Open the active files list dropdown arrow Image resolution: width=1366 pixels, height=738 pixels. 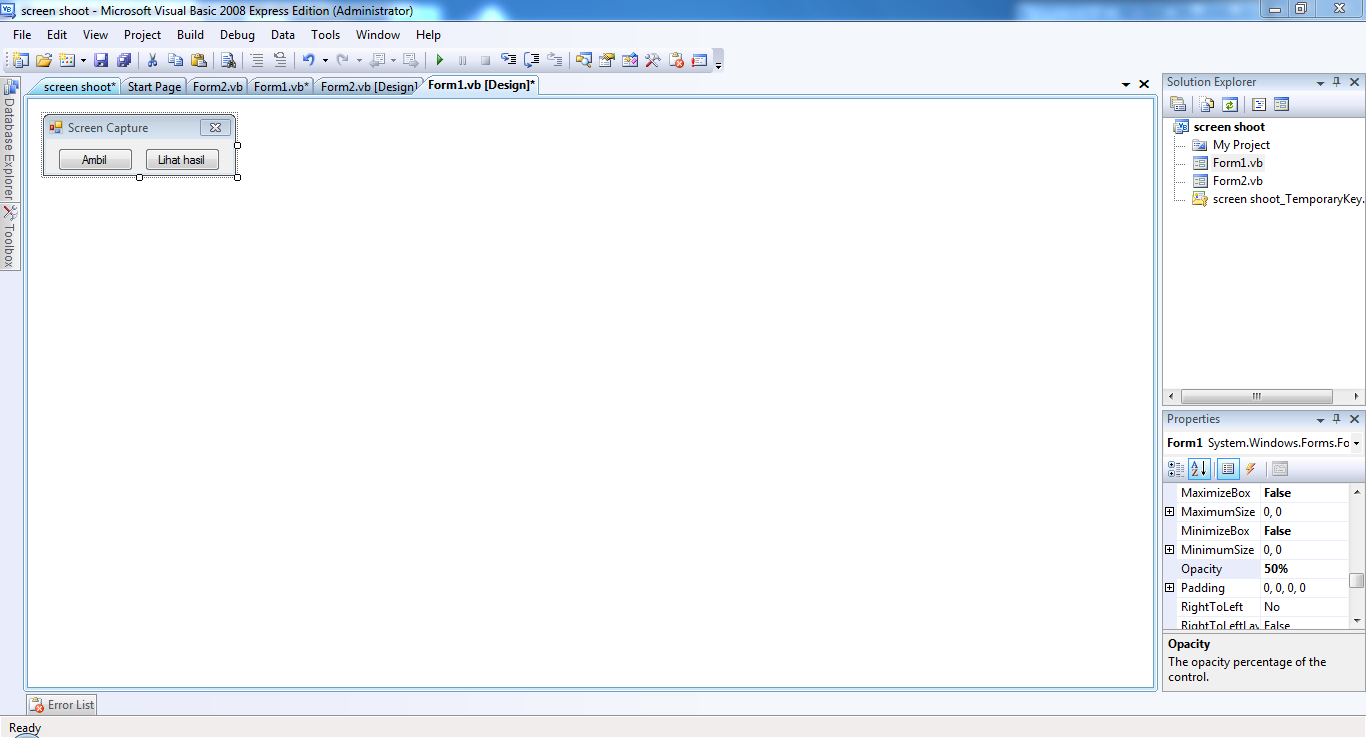[1126, 85]
